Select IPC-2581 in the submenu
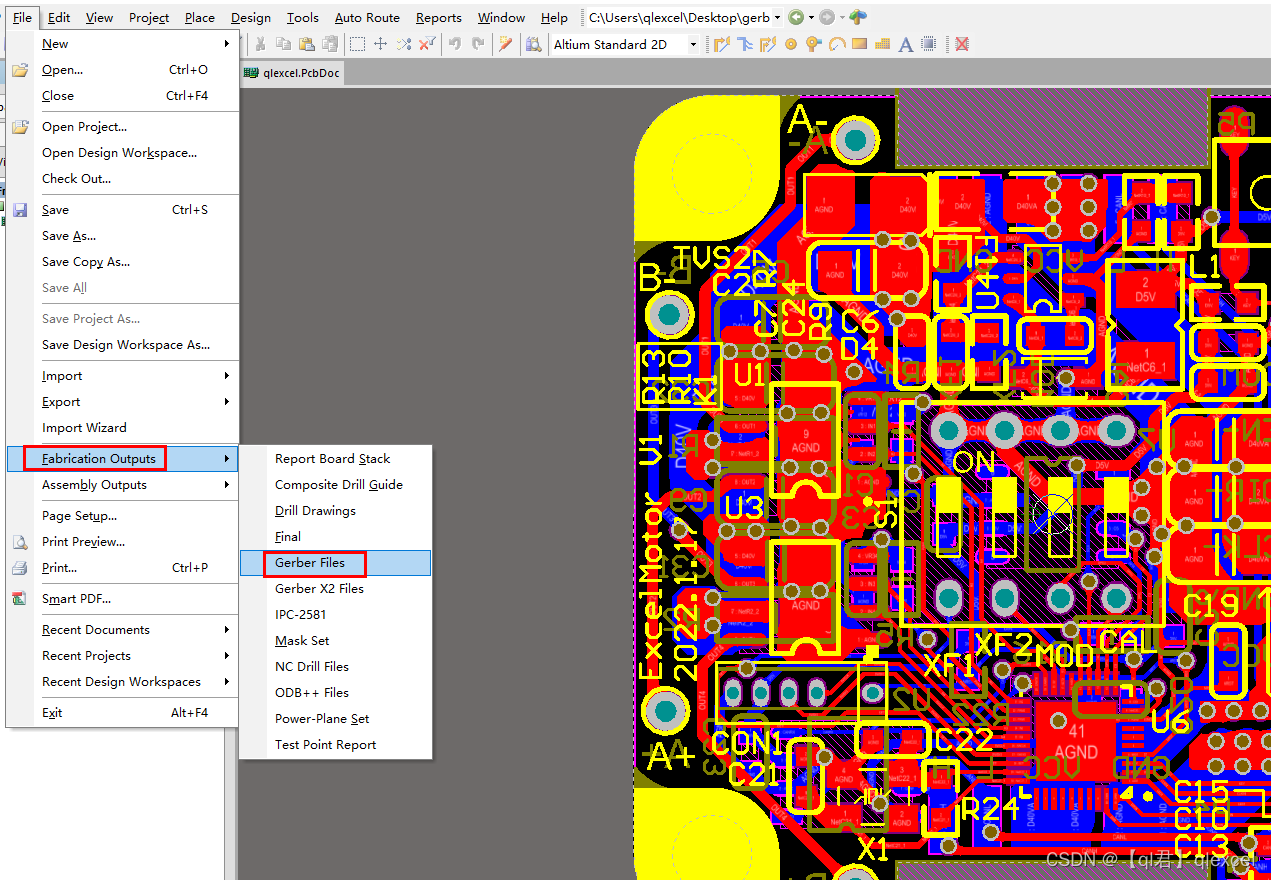The image size is (1271, 880). pos(335,615)
